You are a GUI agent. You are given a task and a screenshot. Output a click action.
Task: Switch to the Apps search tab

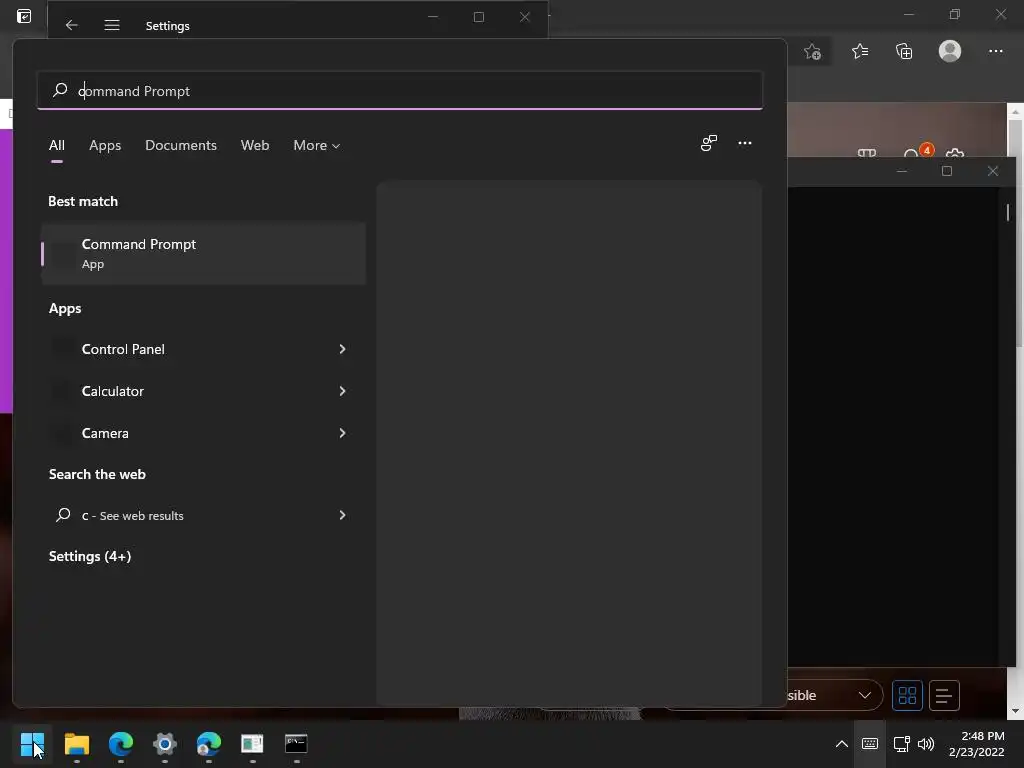[x=105, y=146]
